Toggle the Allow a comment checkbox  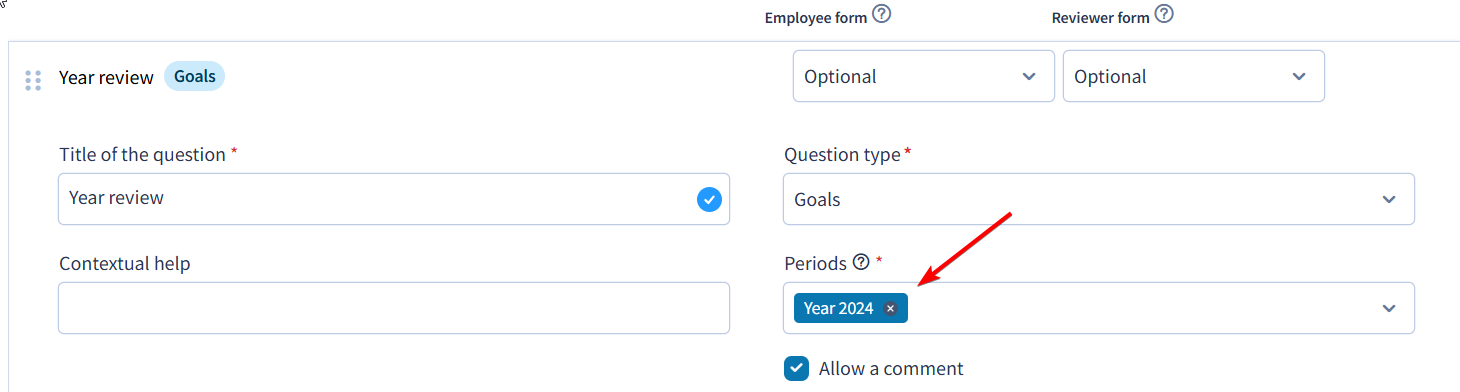click(x=796, y=368)
